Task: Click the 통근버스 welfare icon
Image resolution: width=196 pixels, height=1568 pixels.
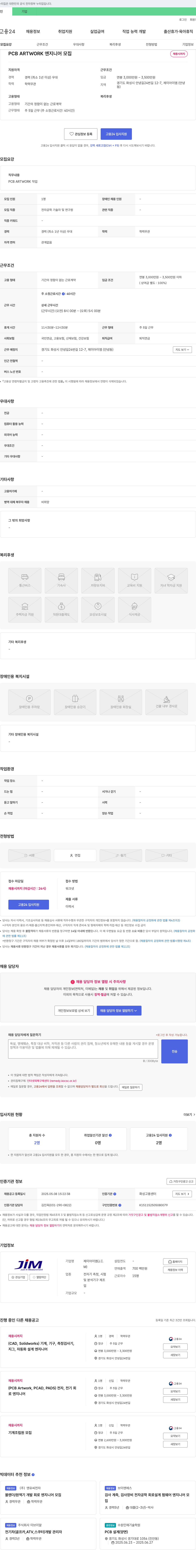Action: pyautogui.click(x=25, y=581)
